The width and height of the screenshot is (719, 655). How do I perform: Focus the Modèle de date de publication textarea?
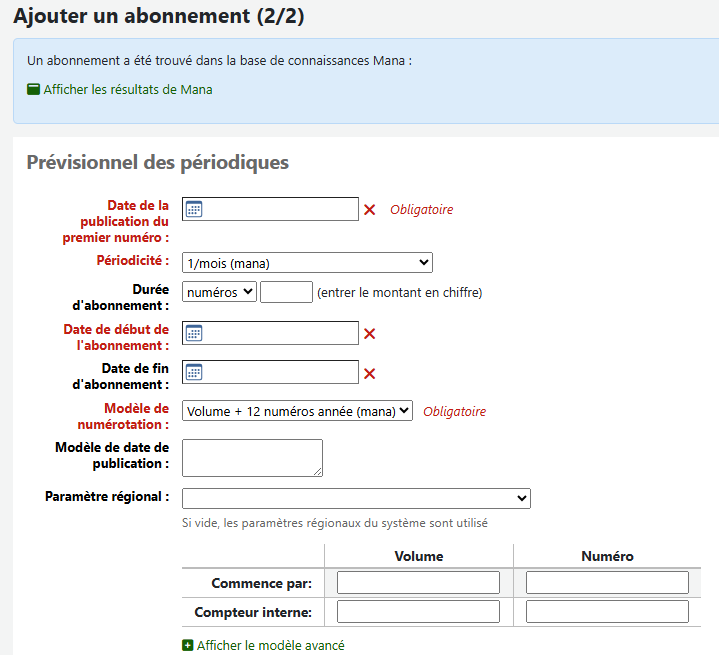tap(252, 457)
